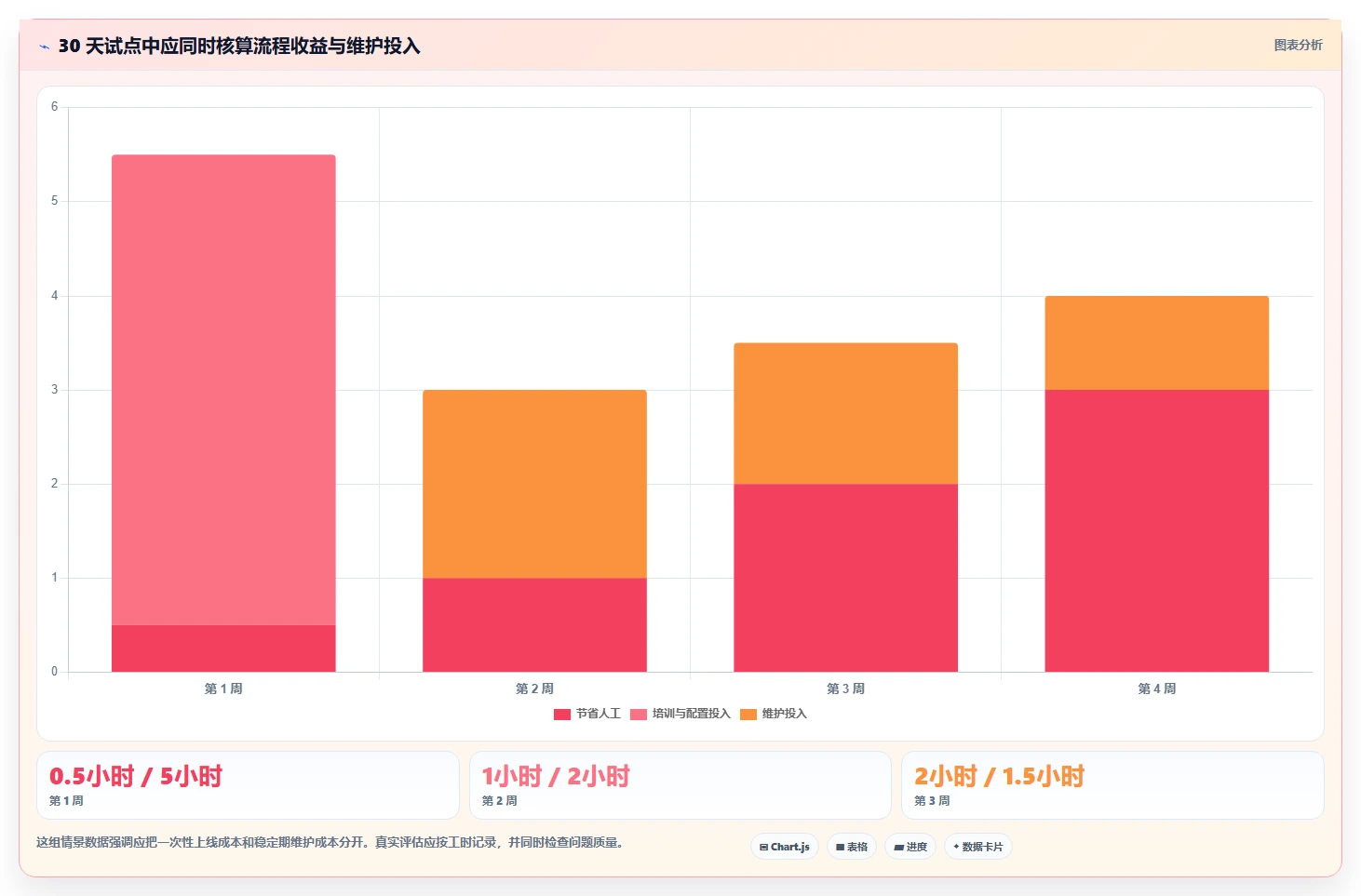Click the 图表分析 label in header
This screenshot has width=1361, height=896.
coord(1298,45)
